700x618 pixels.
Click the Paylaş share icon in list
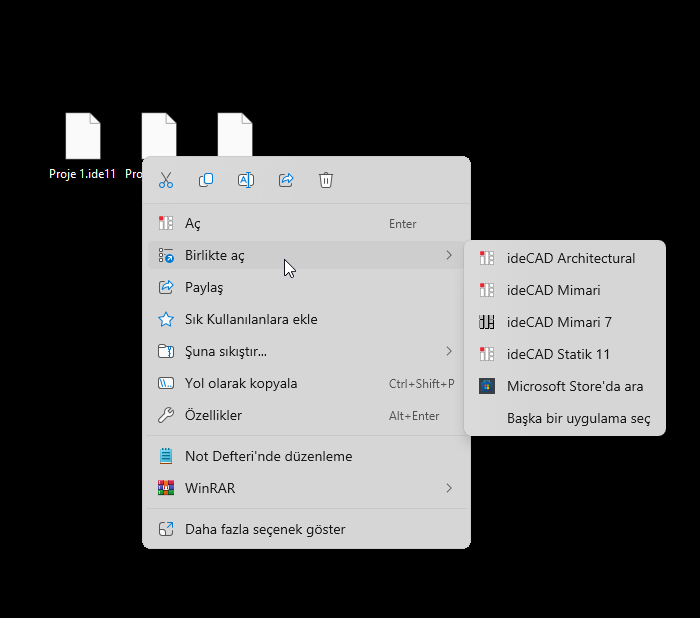166,287
